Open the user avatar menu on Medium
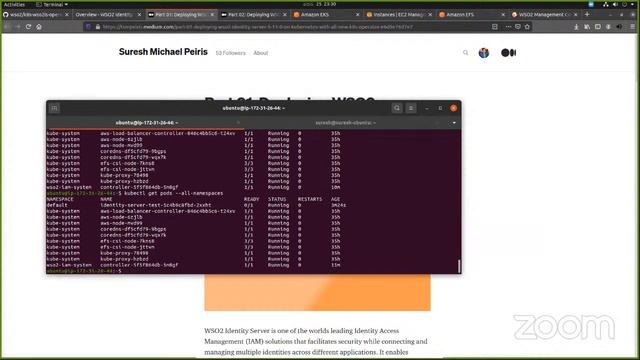The width and height of the screenshot is (640, 360). click(484, 53)
